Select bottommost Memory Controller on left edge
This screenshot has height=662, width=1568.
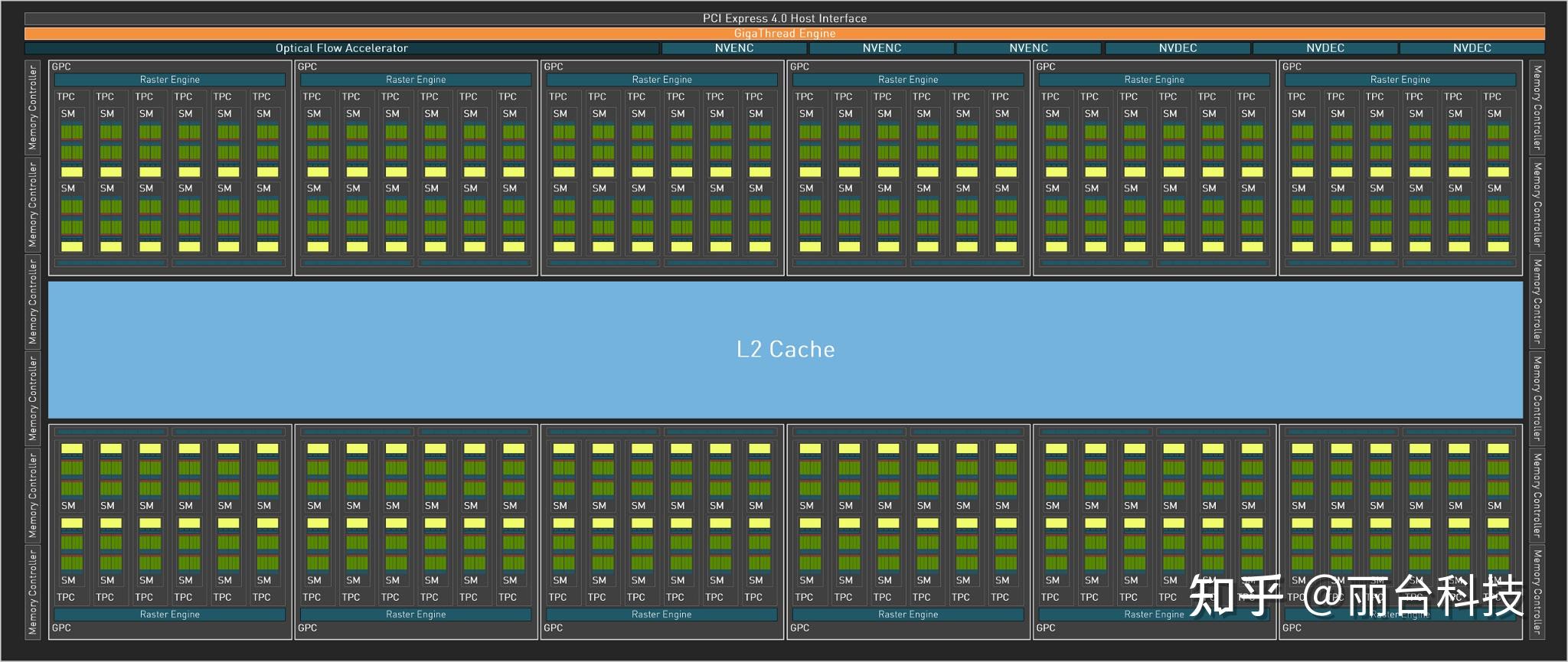pos(32,591)
